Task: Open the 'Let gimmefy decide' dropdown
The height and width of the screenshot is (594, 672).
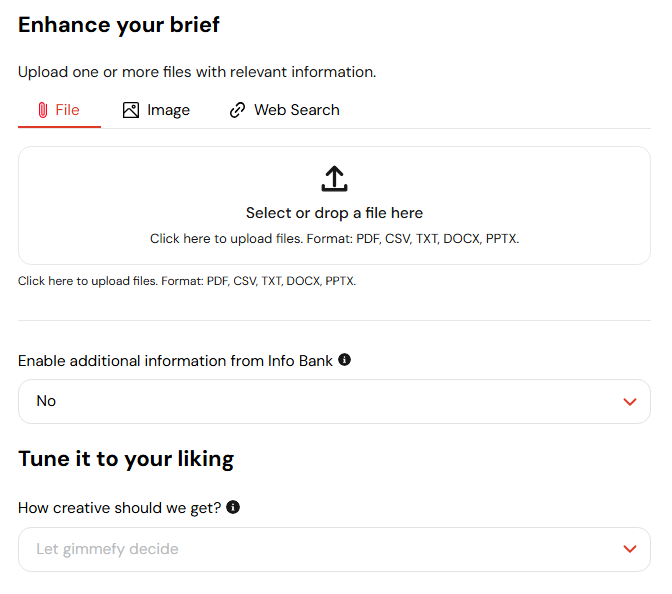Action: (x=334, y=549)
